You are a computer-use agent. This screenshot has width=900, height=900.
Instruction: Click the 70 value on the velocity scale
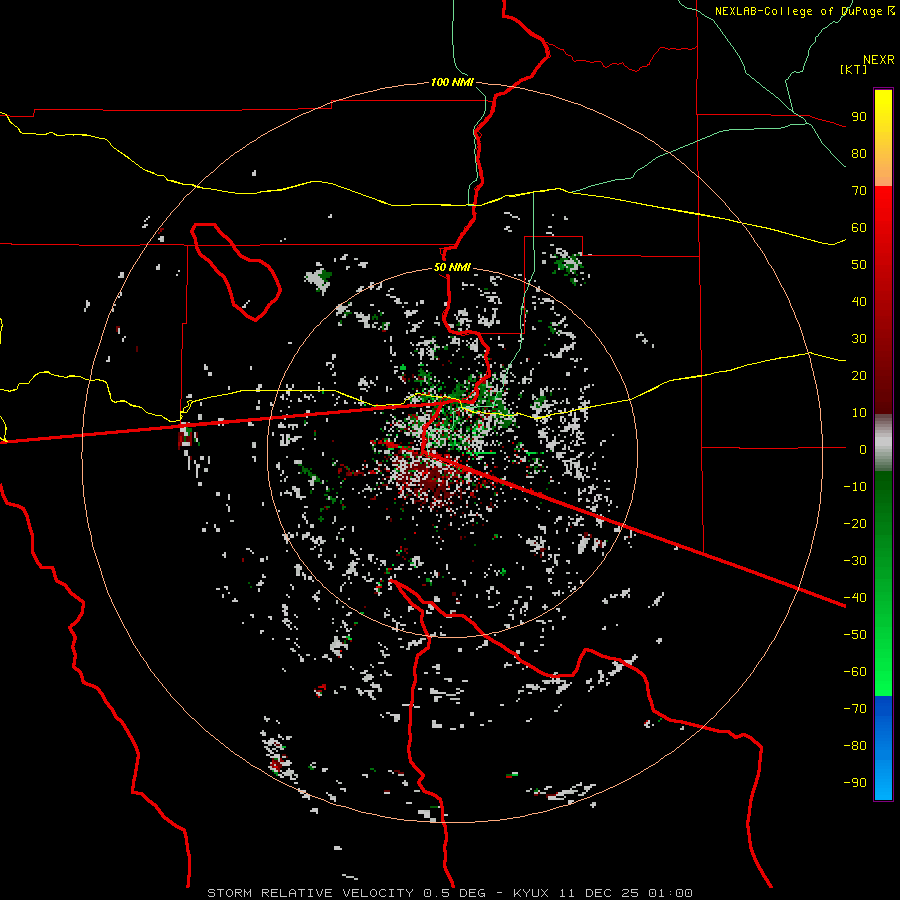pyautogui.click(x=859, y=191)
